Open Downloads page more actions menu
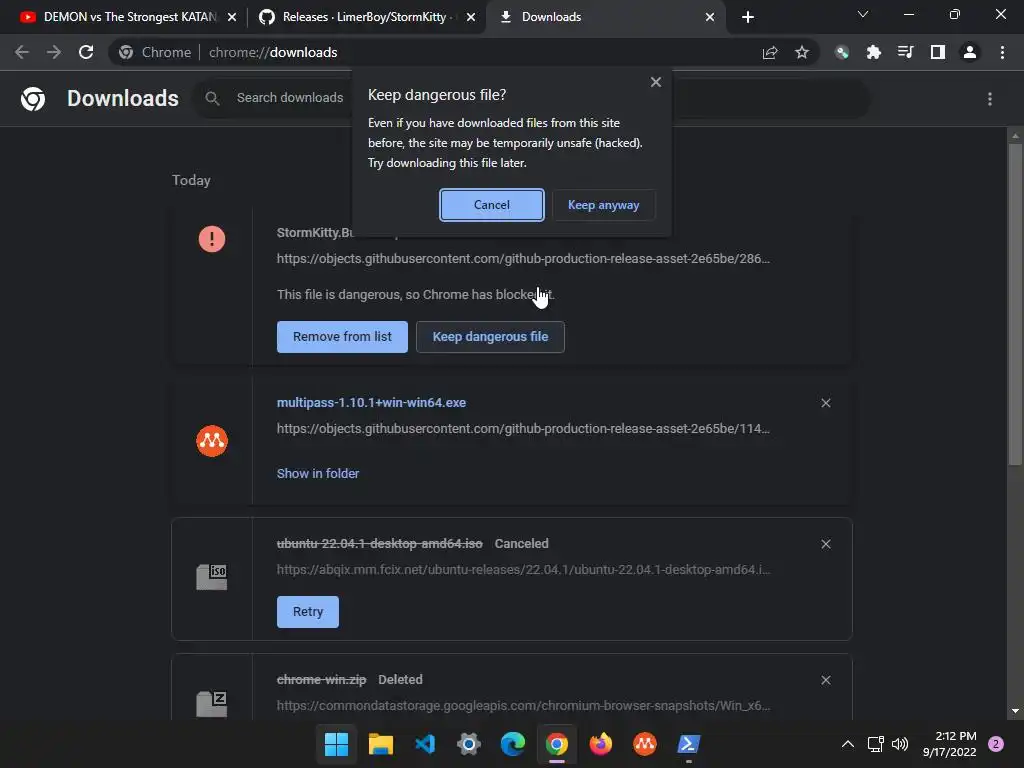The height and width of the screenshot is (768, 1024). pyautogui.click(x=990, y=99)
